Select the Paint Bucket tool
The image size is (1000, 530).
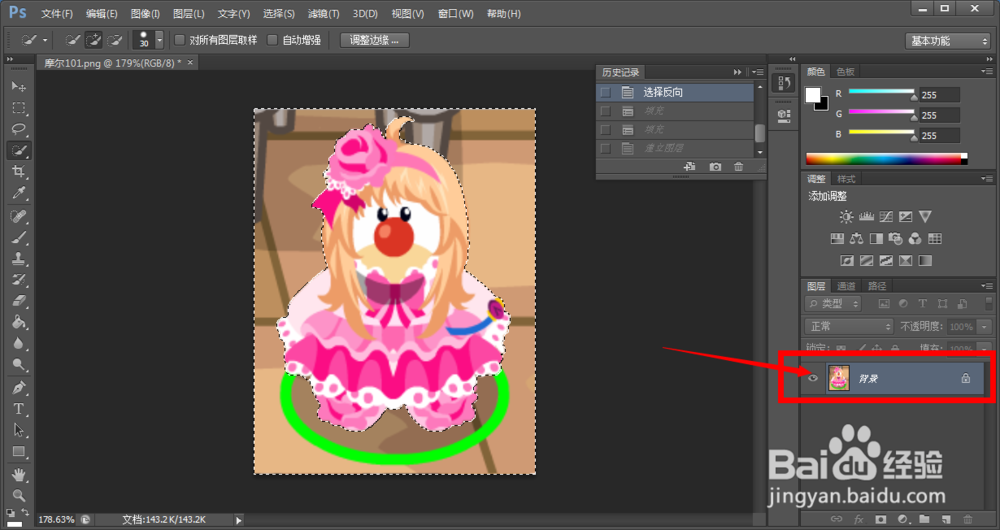18,322
